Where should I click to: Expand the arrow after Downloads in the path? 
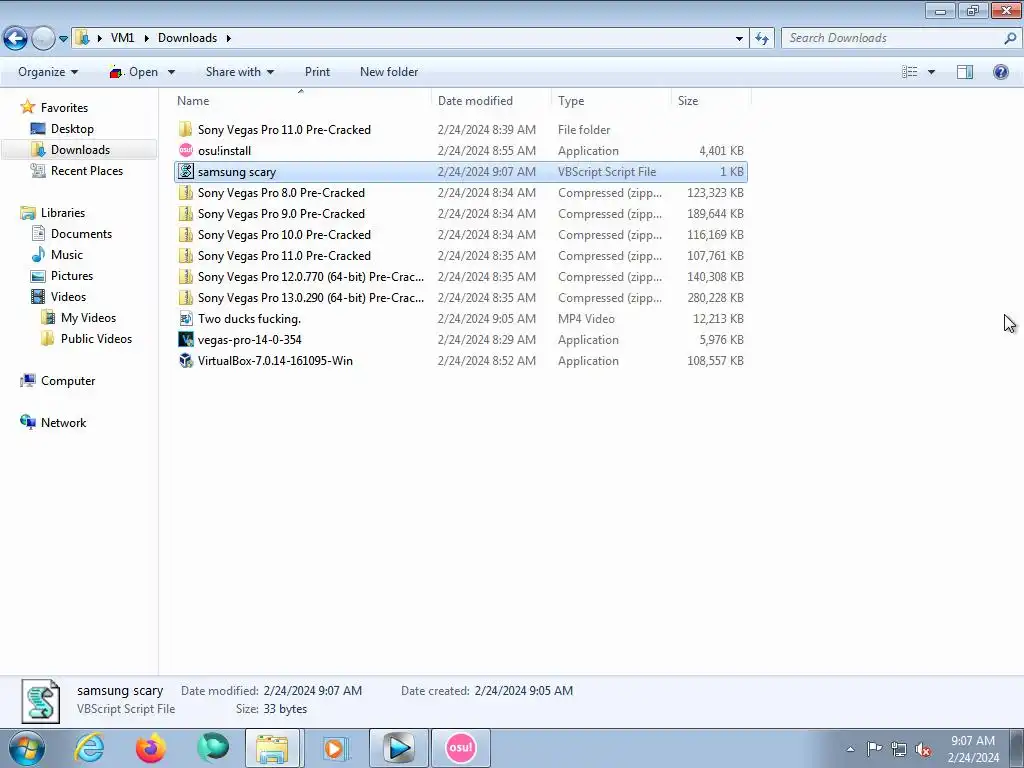229,38
